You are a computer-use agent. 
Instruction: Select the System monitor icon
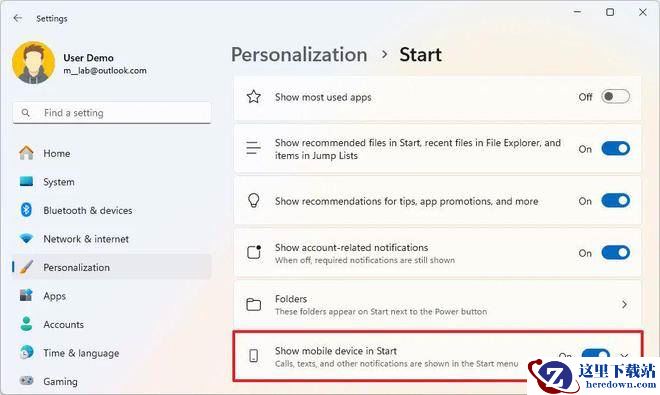[26, 181]
